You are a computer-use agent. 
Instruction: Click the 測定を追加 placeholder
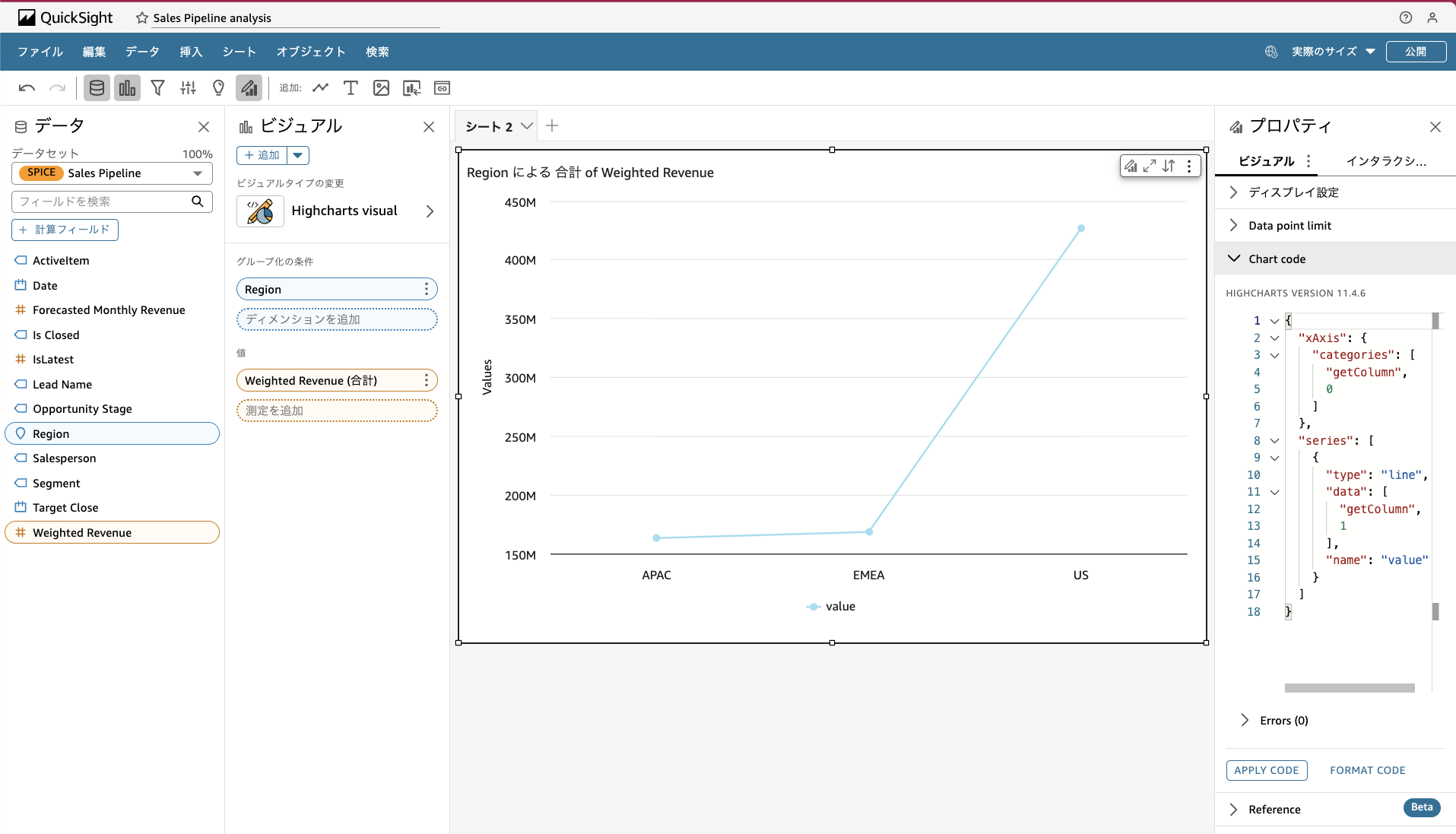337,411
